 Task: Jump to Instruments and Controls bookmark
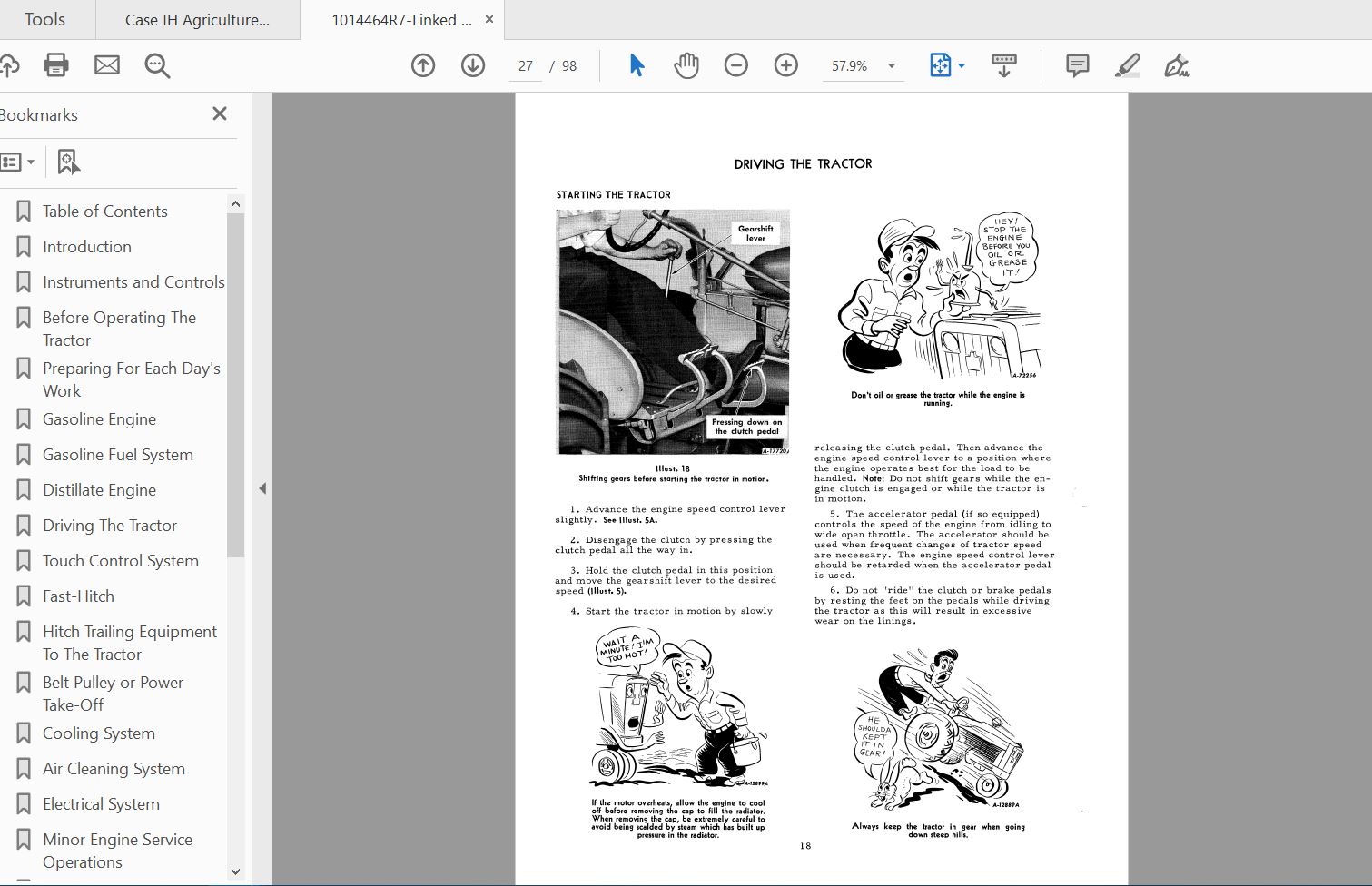[x=133, y=282]
